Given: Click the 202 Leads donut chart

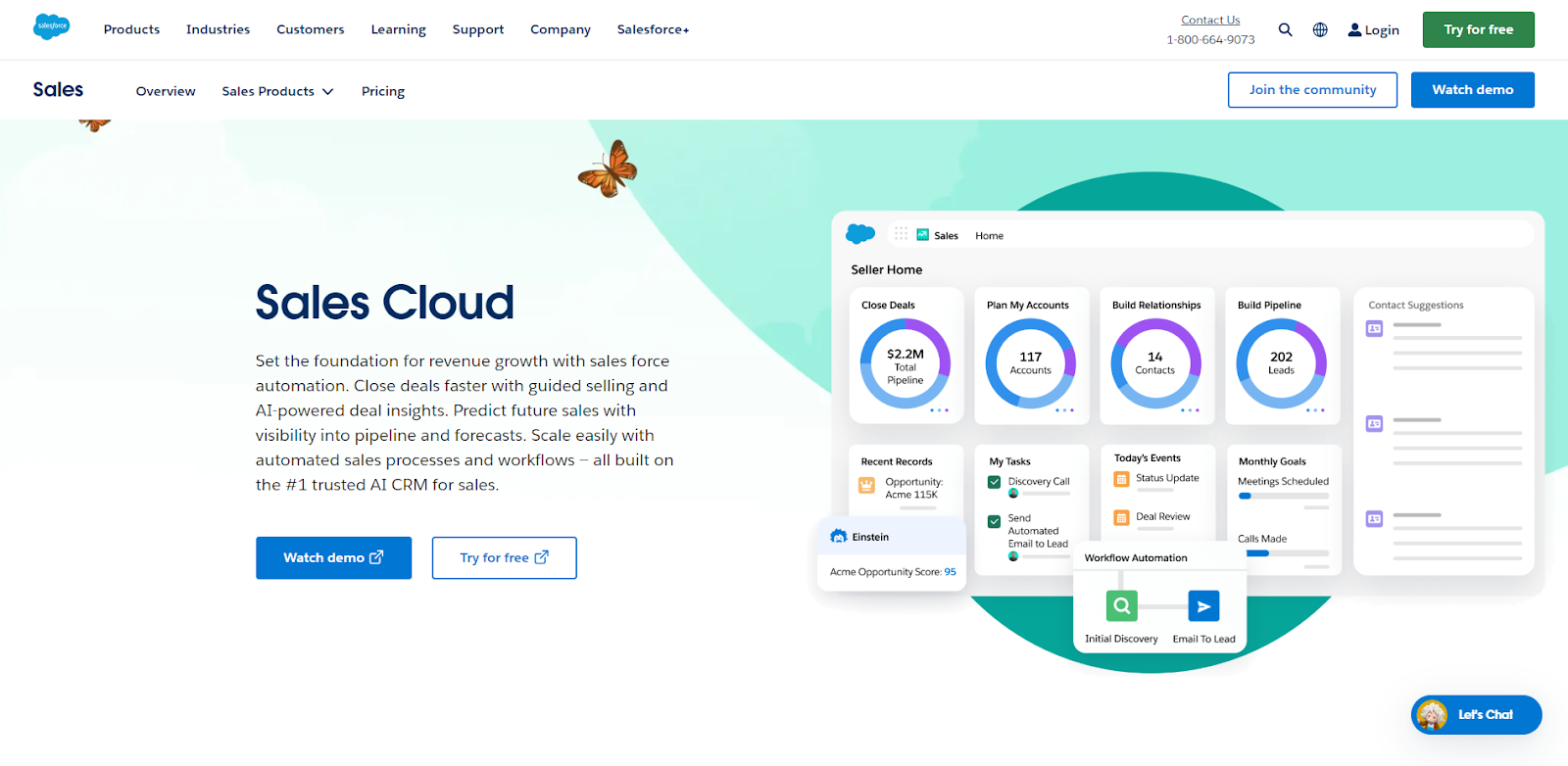Looking at the screenshot, I should coord(1281,363).
